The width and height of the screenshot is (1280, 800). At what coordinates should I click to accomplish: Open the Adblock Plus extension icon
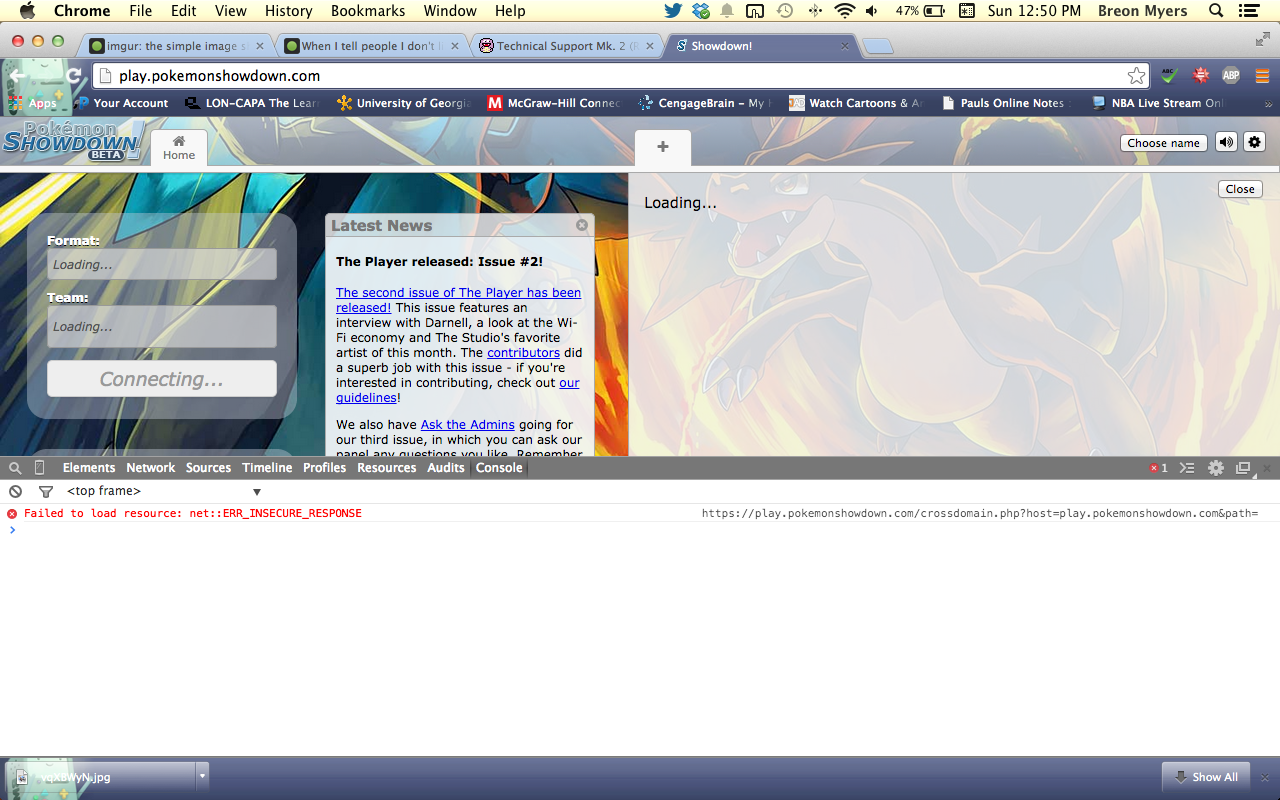[1231, 76]
